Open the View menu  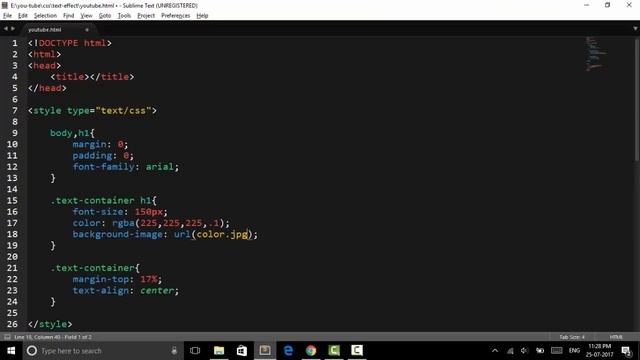click(86, 16)
